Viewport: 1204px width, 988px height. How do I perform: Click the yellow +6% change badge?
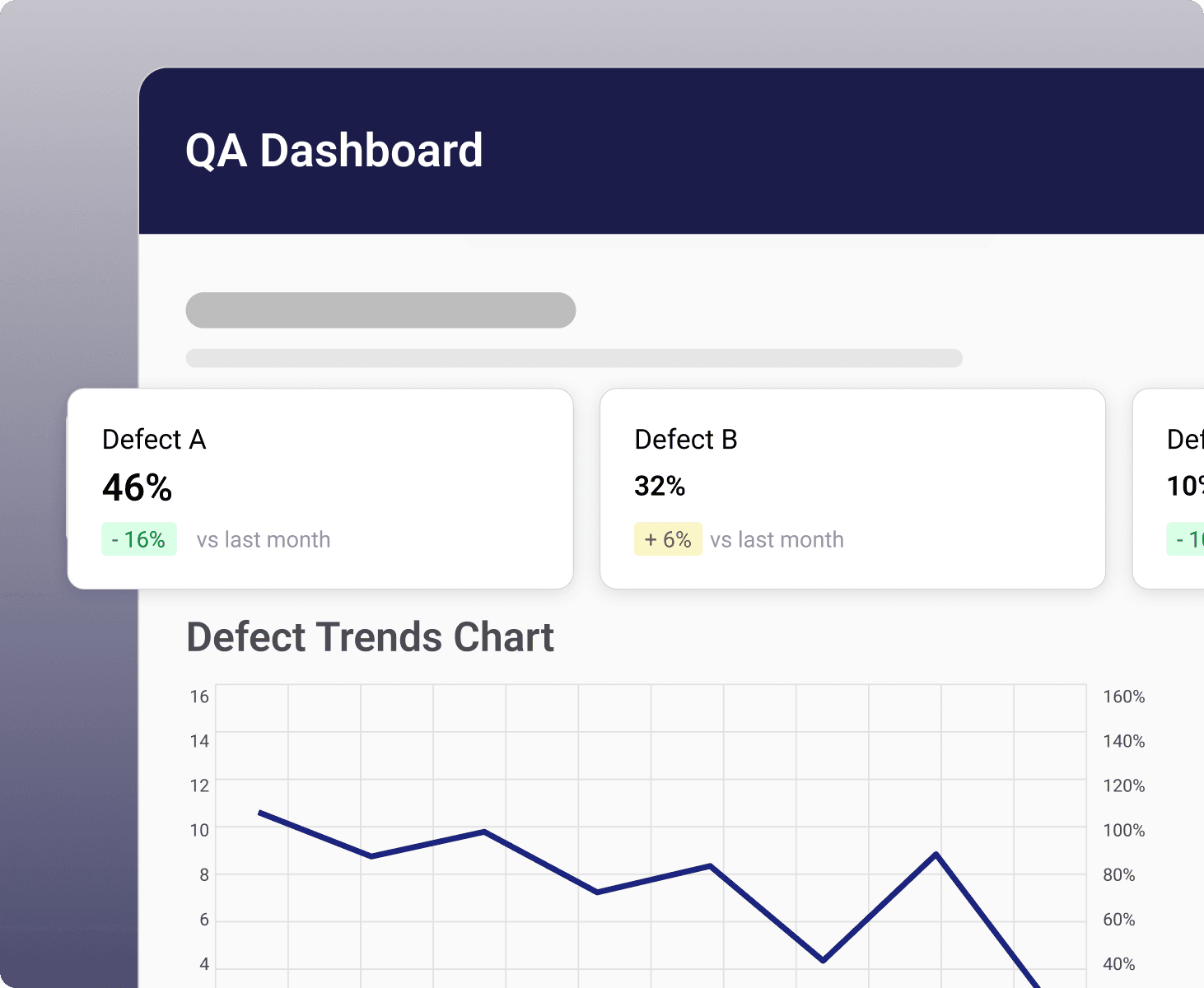point(668,539)
